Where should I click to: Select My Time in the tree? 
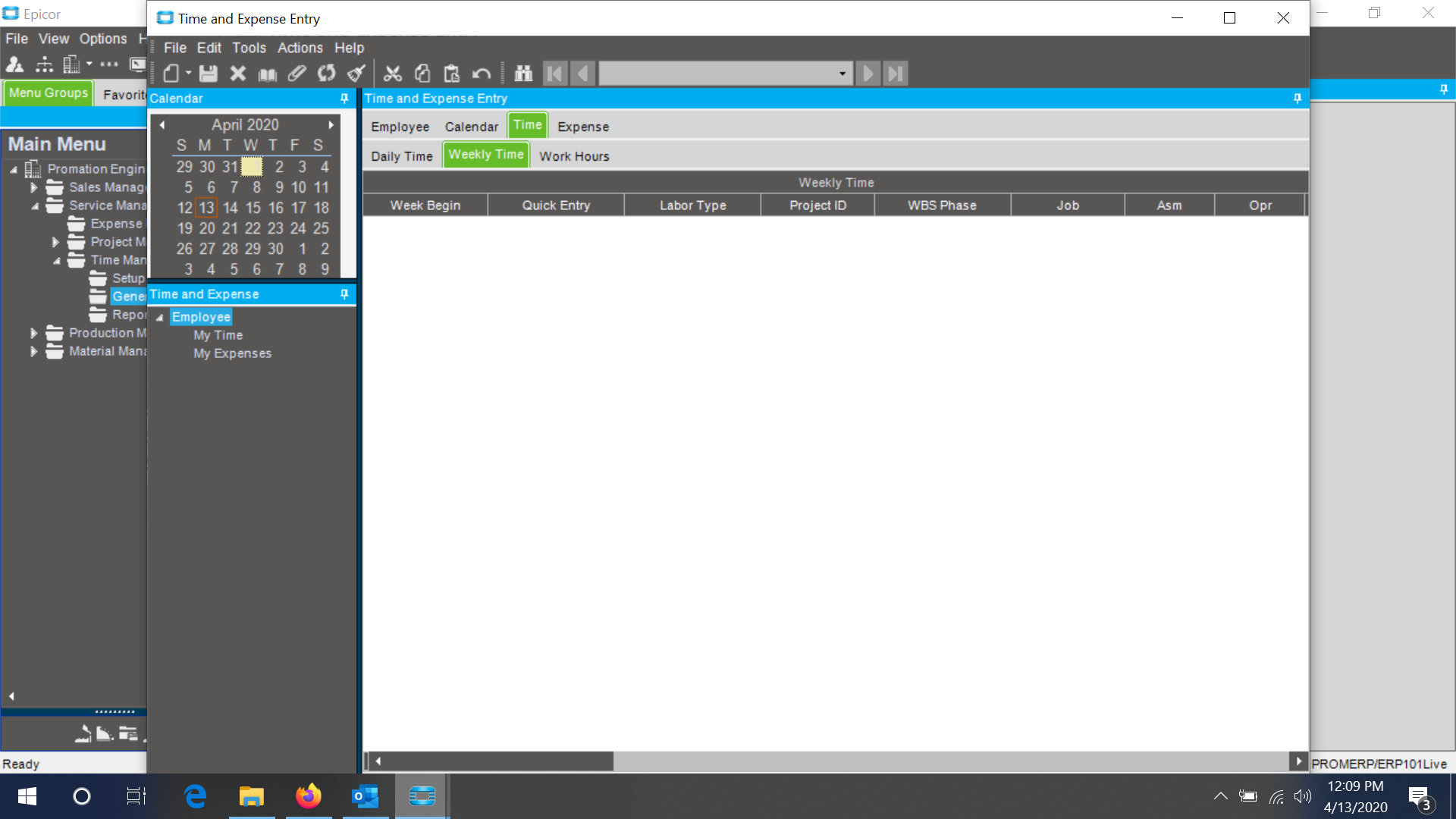tap(218, 335)
